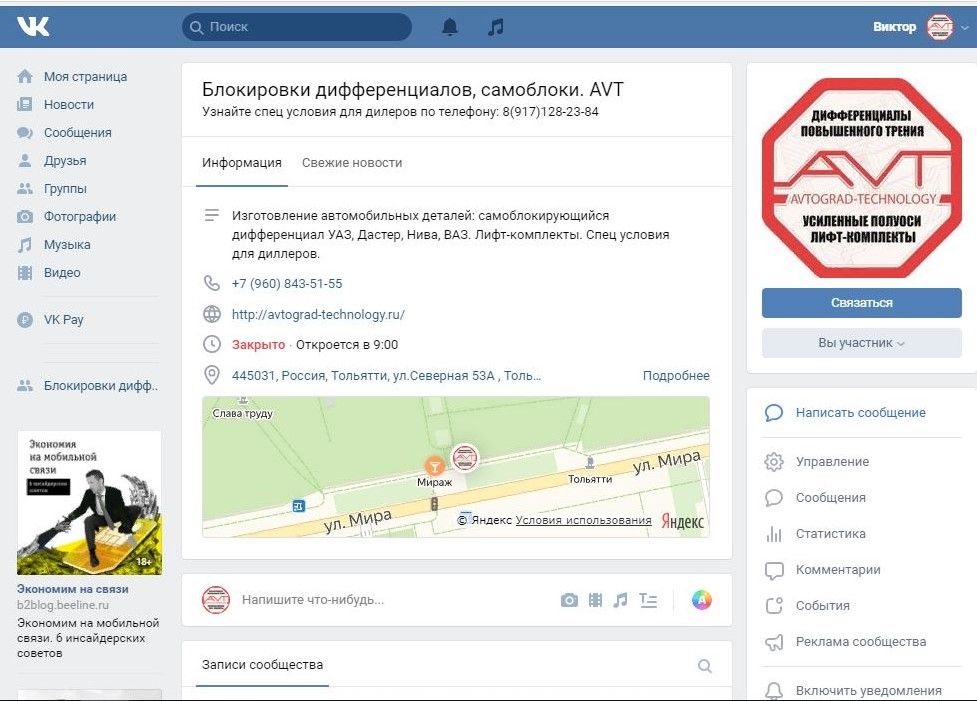The image size is (977, 701).
Task: Open the music player note icon in header
Action: click(496, 27)
